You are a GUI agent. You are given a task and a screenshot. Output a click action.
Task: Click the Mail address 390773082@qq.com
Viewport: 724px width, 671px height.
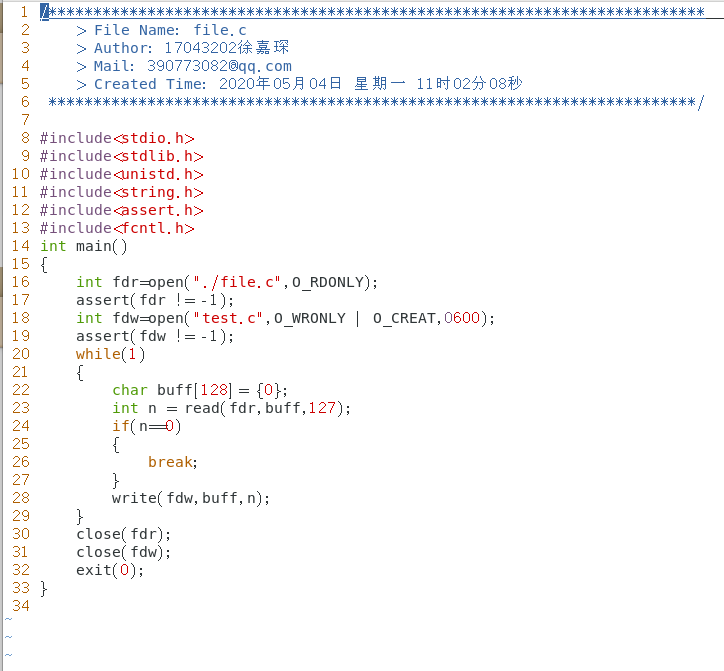219,66
